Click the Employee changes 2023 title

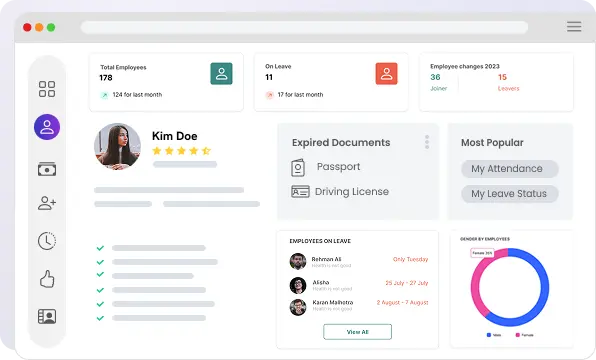[465, 67]
